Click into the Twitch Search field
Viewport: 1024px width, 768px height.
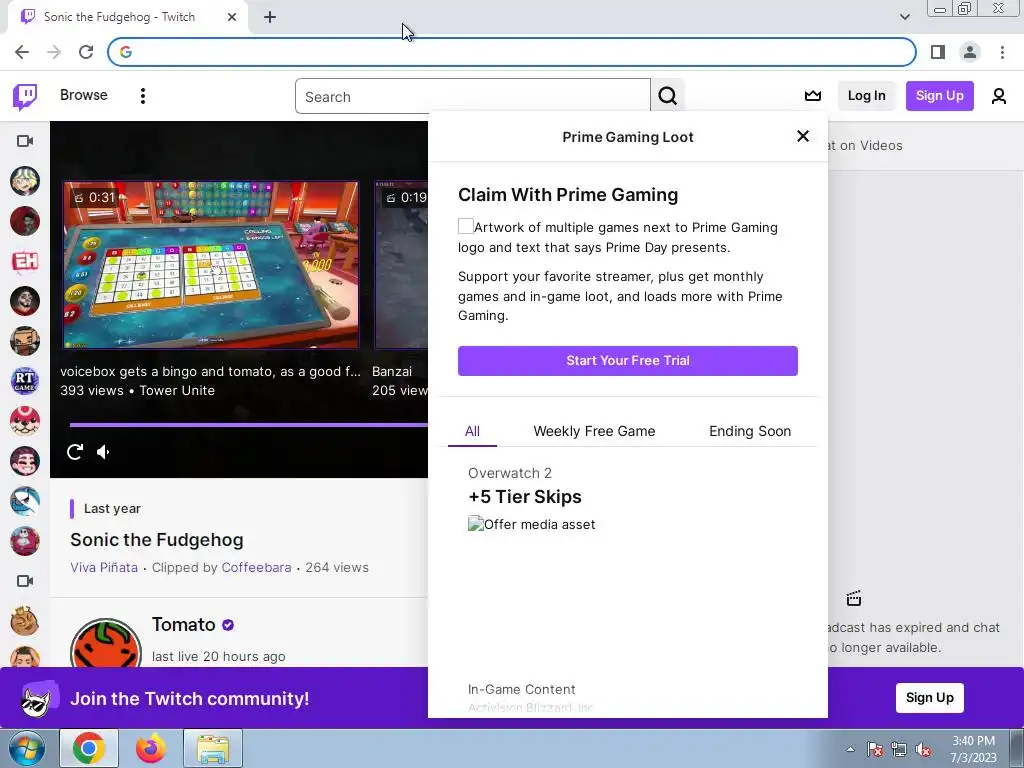(473, 97)
